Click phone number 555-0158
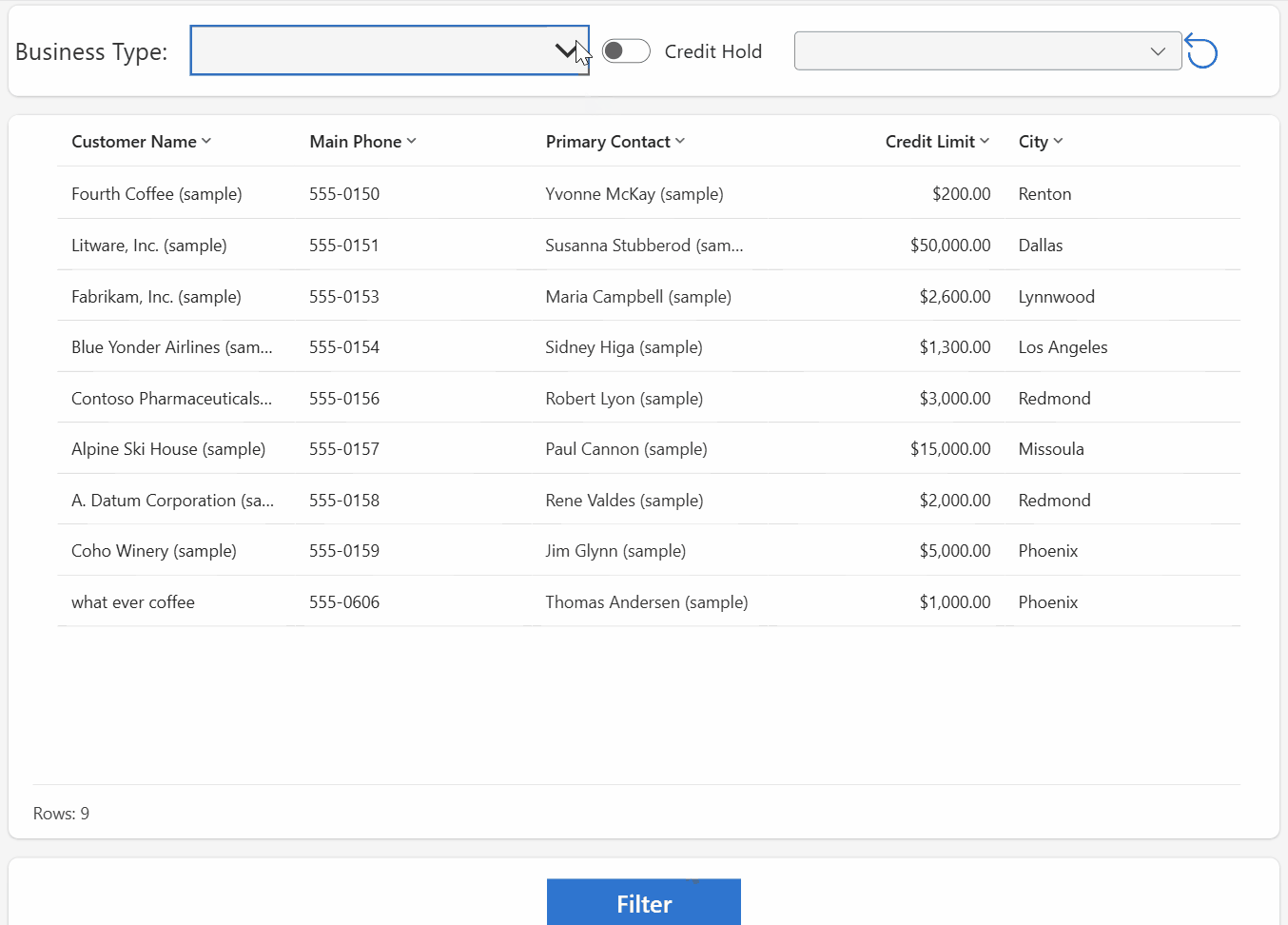The width and height of the screenshot is (1288, 925). [x=344, y=501]
